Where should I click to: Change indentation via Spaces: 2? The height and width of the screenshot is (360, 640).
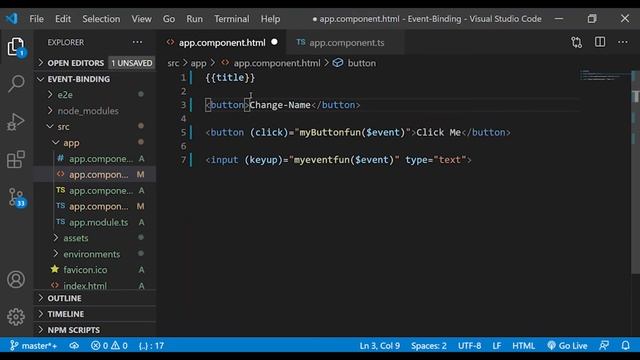click(x=429, y=346)
